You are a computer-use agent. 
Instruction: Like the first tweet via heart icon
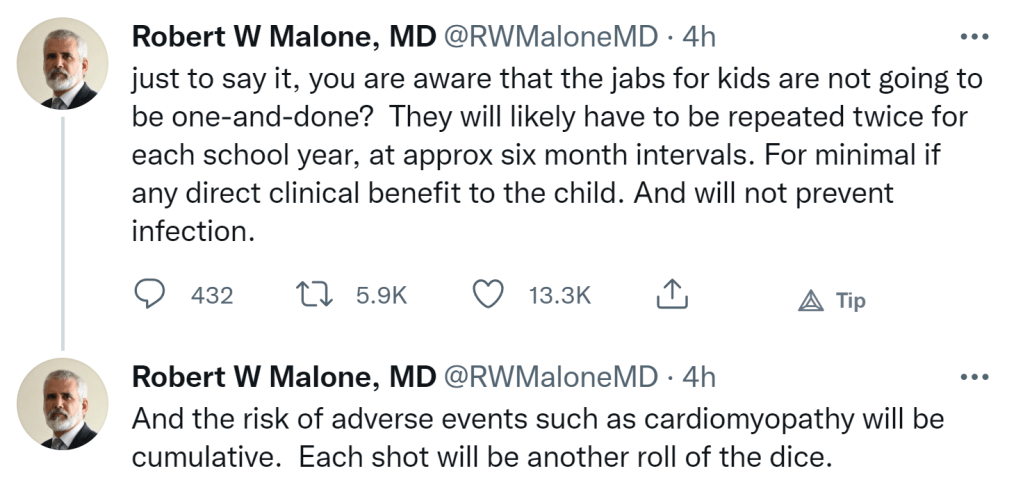[x=487, y=295]
